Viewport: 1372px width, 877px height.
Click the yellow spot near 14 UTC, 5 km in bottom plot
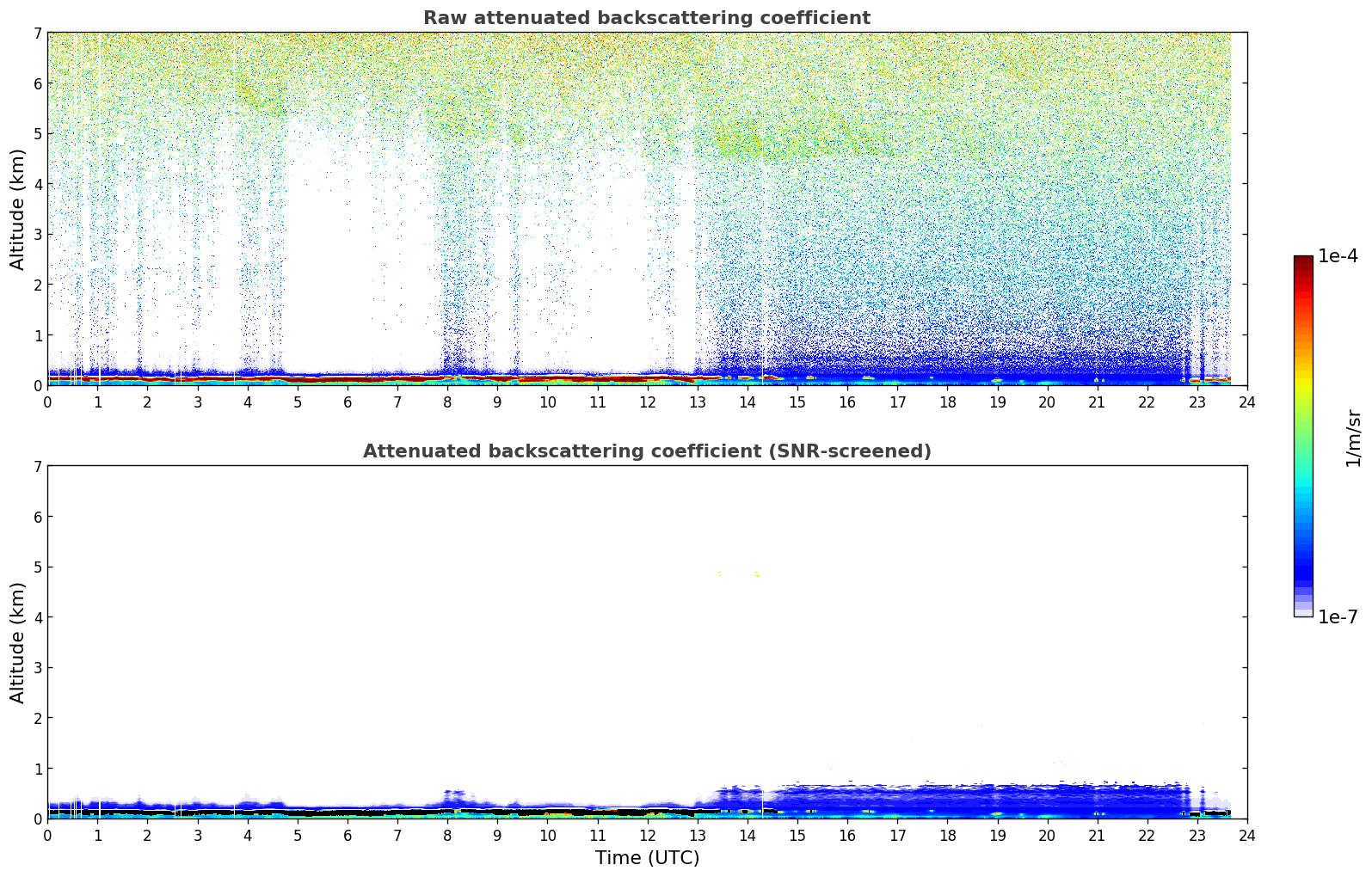(758, 576)
